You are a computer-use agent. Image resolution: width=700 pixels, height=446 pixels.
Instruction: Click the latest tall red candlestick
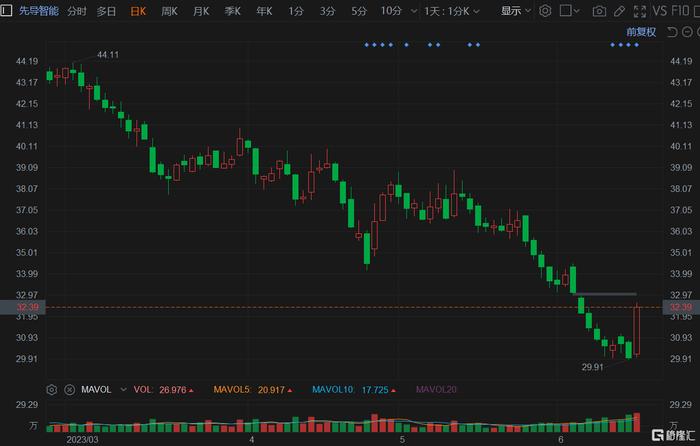[637, 330]
